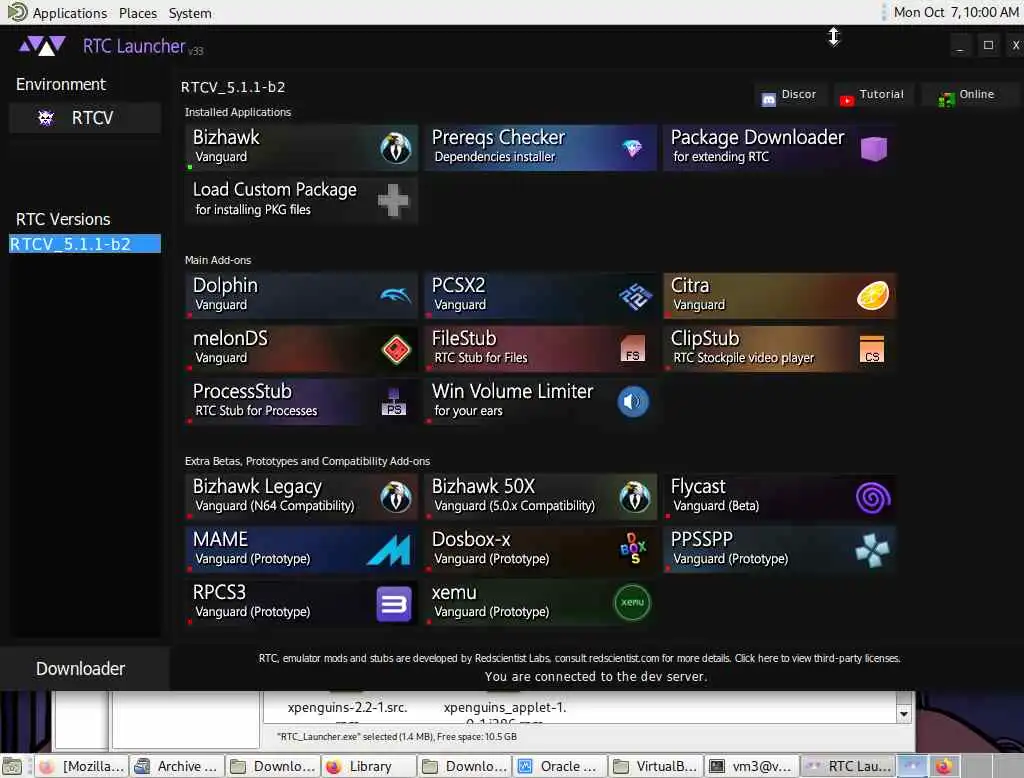Select xpenguins_applet-1 file in file manager

[505, 707]
